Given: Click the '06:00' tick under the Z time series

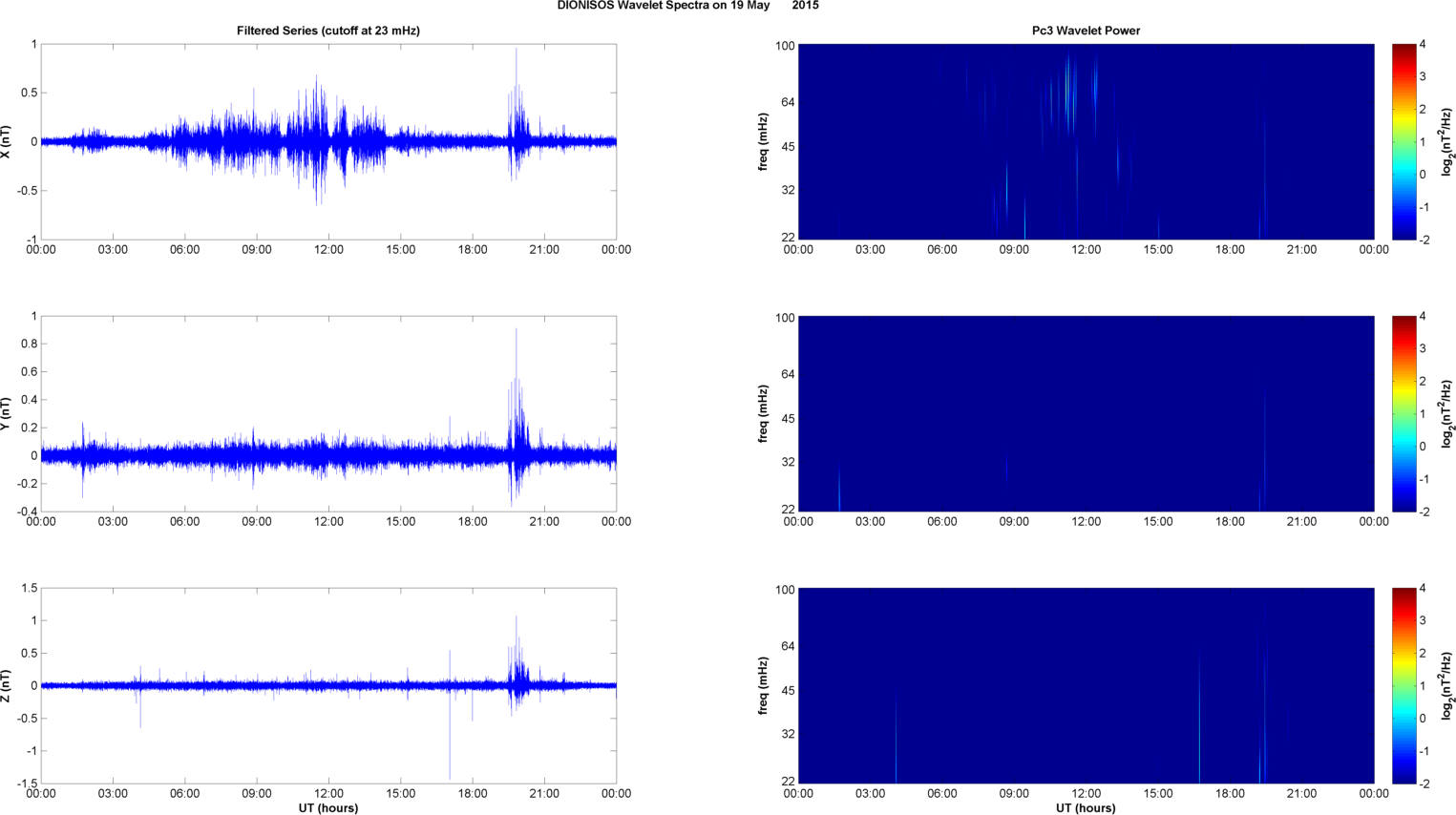Looking at the screenshot, I should (x=184, y=794).
